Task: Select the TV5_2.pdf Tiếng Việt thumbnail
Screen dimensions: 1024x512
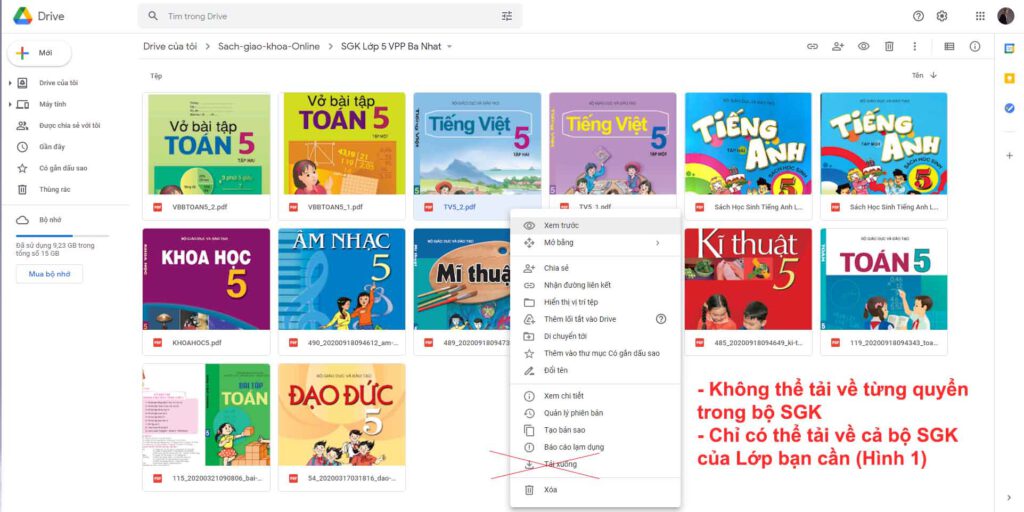Action: (x=477, y=144)
